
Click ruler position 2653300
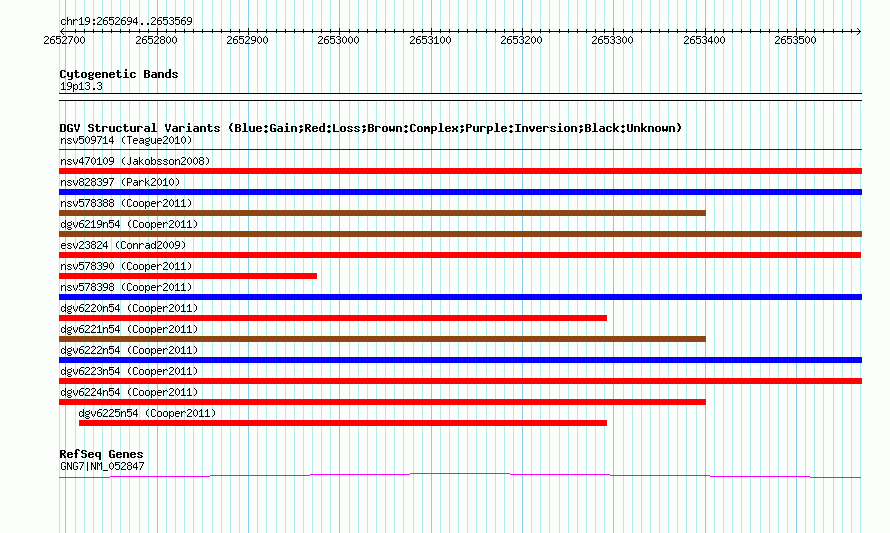point(612,40)
